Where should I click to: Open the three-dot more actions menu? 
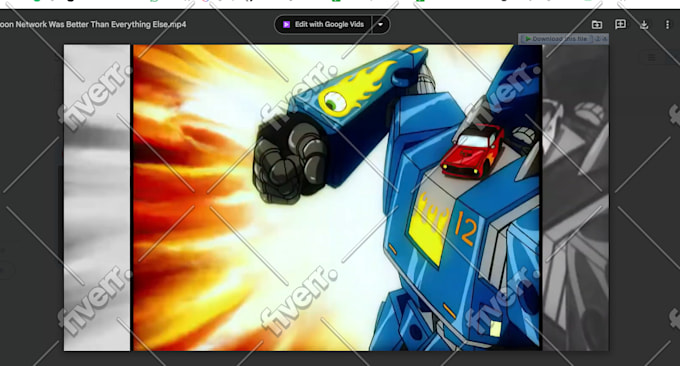point(667,25)
